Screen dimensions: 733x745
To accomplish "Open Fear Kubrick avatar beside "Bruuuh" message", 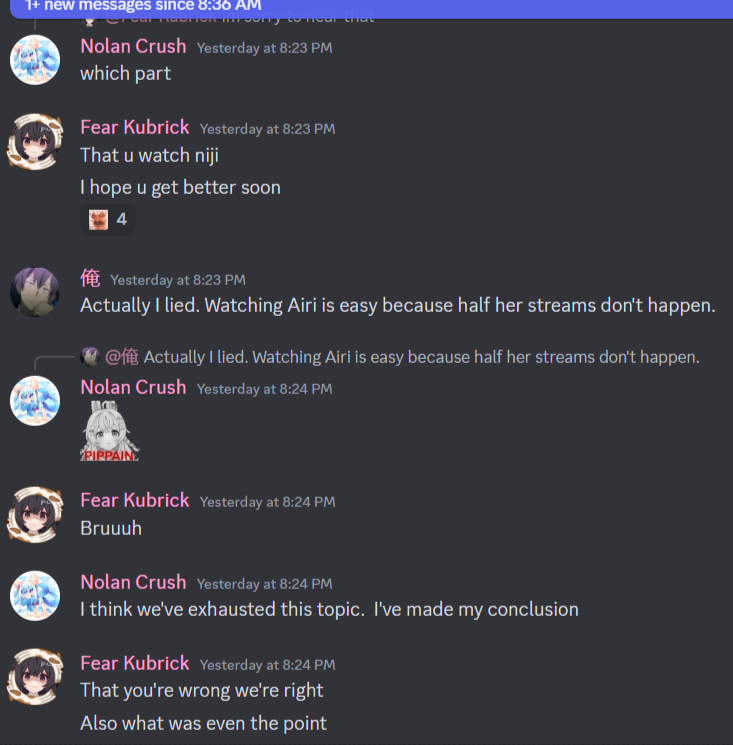I will (35, 515).
